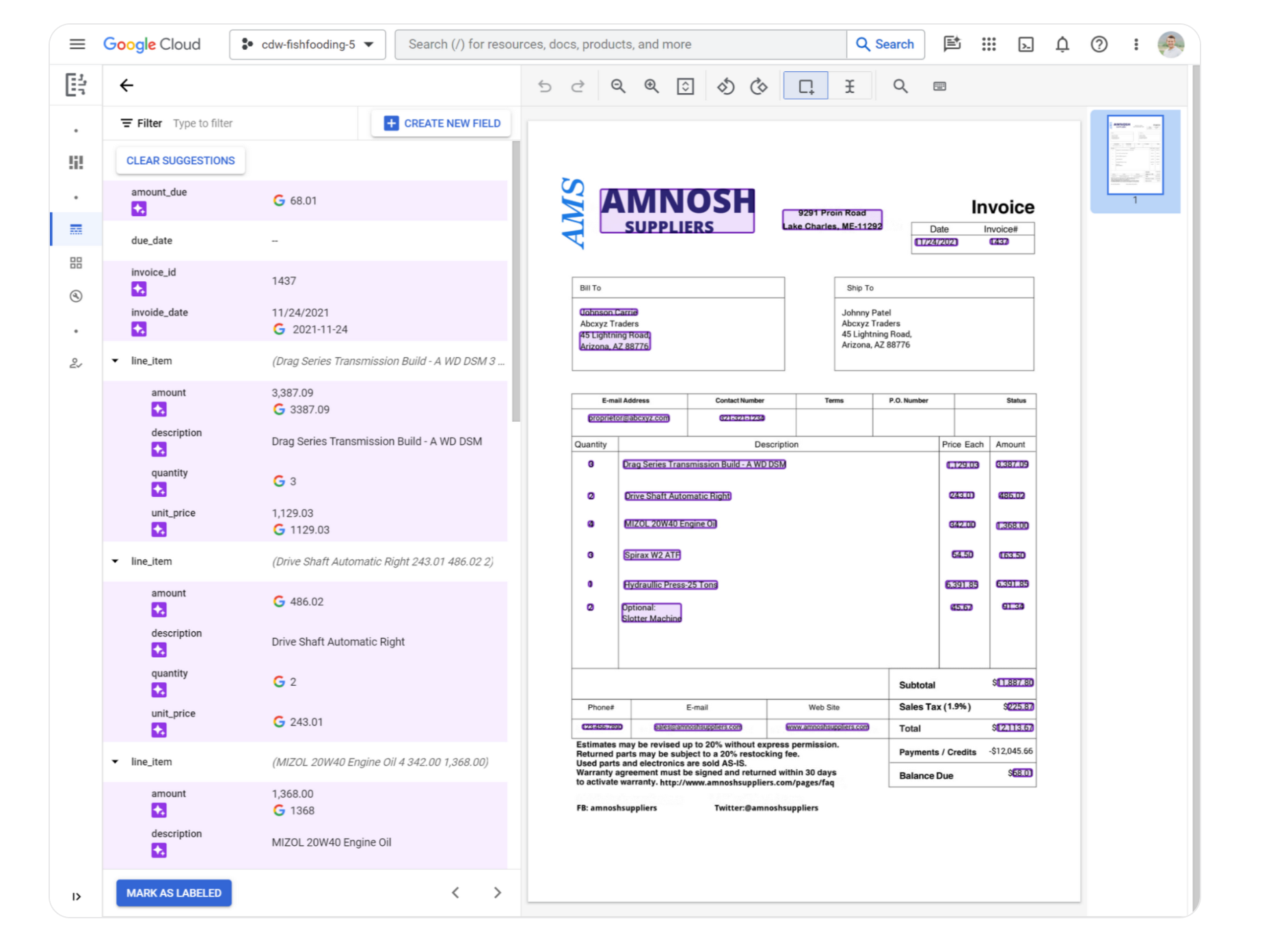The image size is (1288, 945).
Task: Go to the previous document arrow
Action: coord(455,892)
